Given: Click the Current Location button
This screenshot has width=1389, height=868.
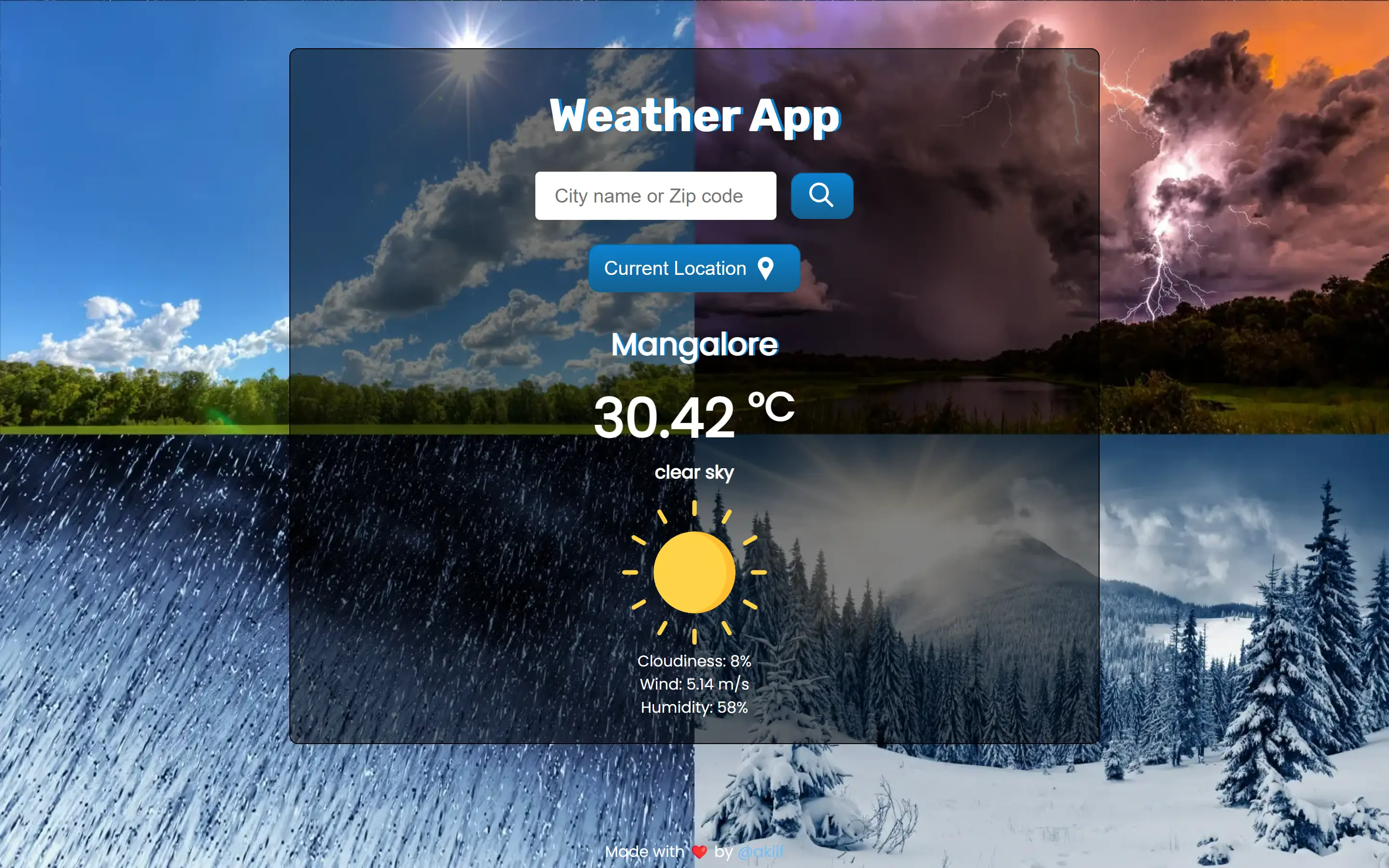Looking at the screenshot, I should click(694, 267).
